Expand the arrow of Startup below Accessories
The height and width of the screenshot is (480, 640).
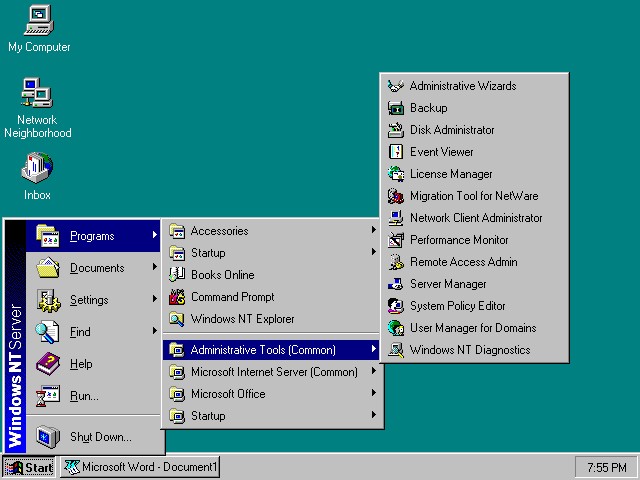(373, 252)
